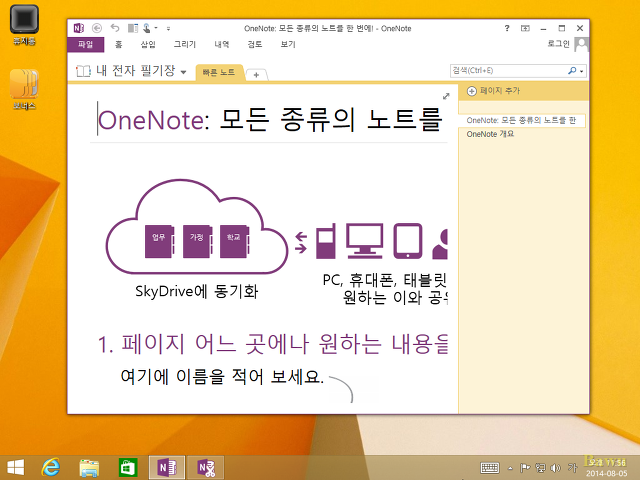The image size is (640, 480).
Task: Click the volume speaker tray icon
Action: tap(556, 468)
